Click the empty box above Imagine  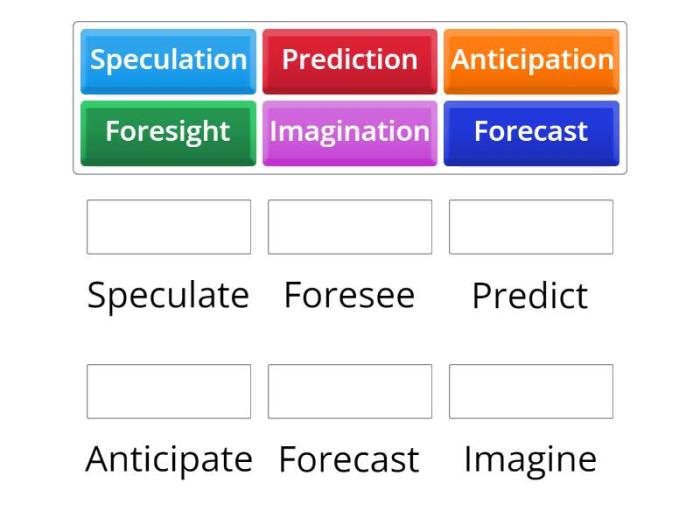point(531,392)
